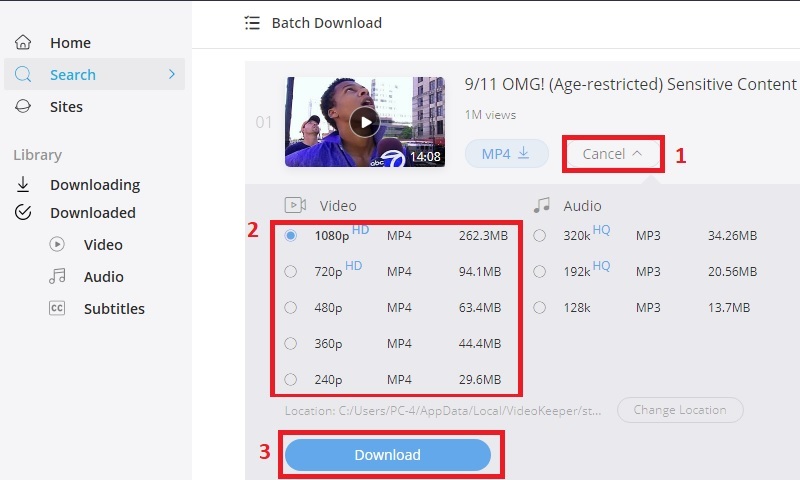Click the 1M views text

point(490,115)
